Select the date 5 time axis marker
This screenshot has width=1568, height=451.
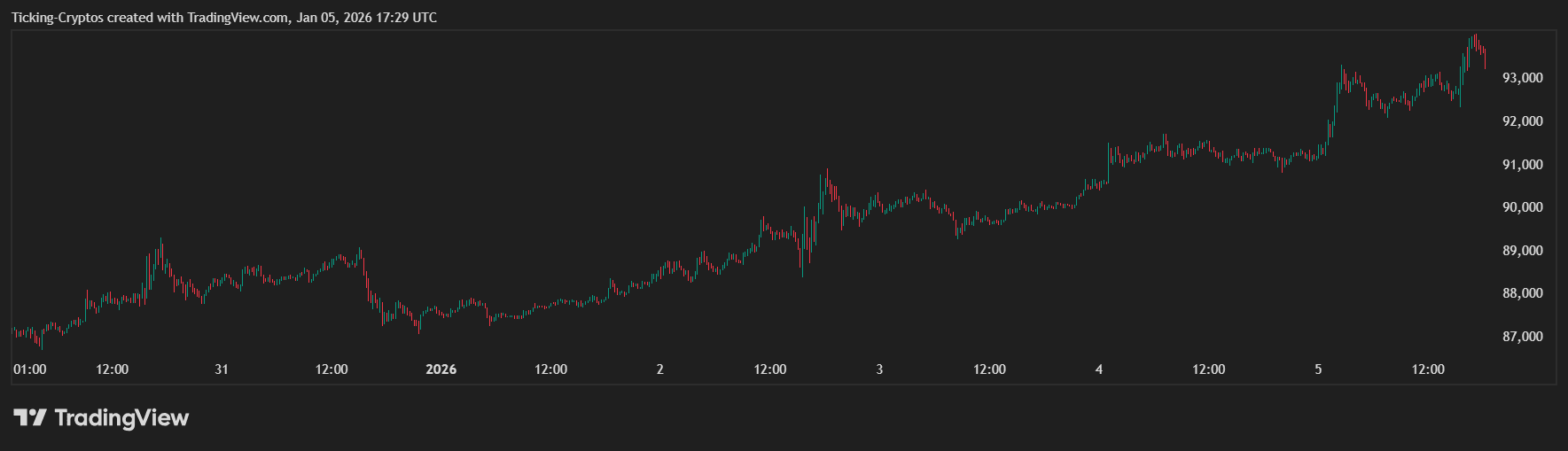tap(1318, 369)
